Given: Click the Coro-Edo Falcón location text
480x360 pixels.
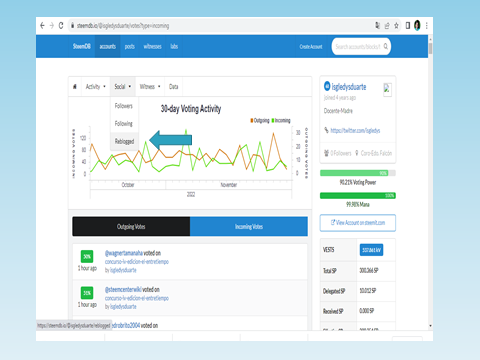Looking at the screenshot, I should (x=376, y=153).
